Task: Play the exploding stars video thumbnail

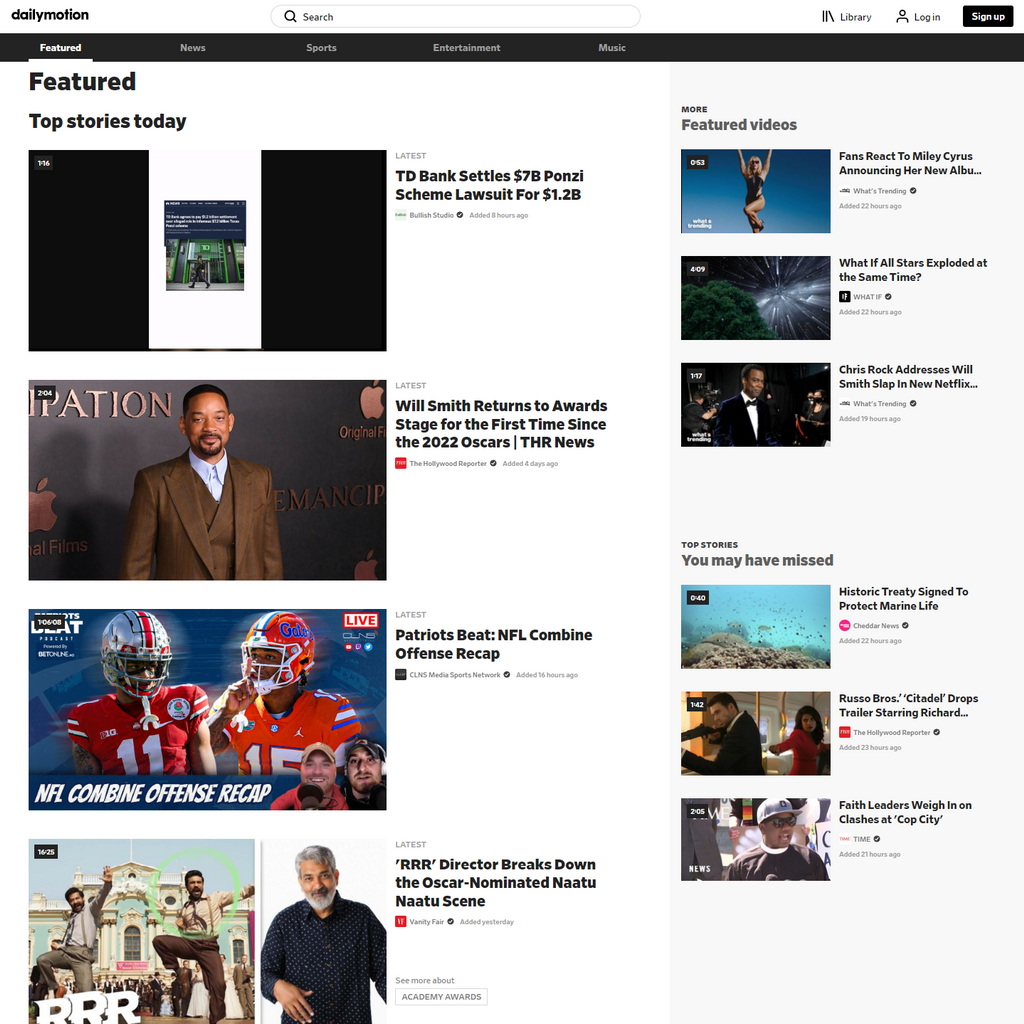Action: pyautogui.click(x=756, y=298)
